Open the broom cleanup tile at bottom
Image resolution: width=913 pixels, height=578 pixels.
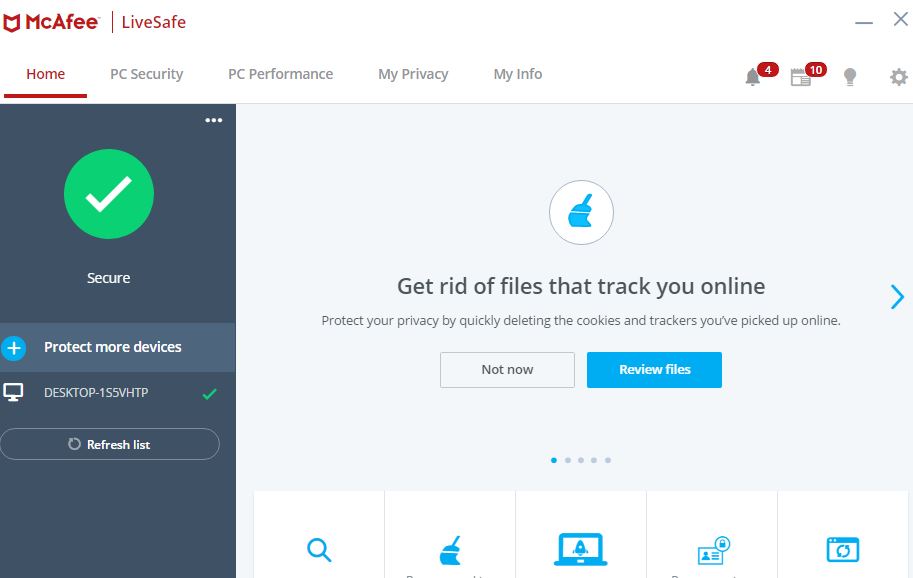click(x=450, y=550)
